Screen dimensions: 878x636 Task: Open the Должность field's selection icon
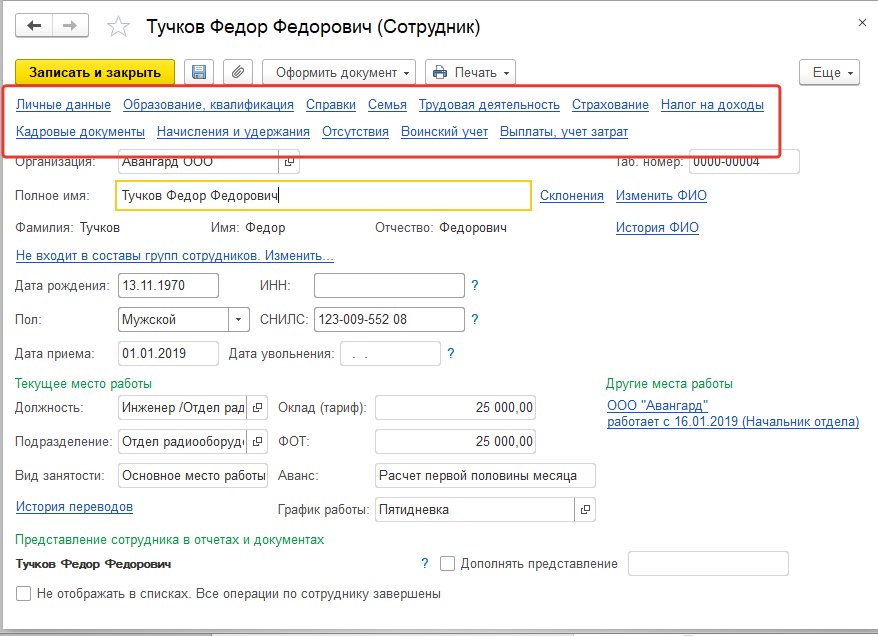pyautogui.click(x=257, y=408)
